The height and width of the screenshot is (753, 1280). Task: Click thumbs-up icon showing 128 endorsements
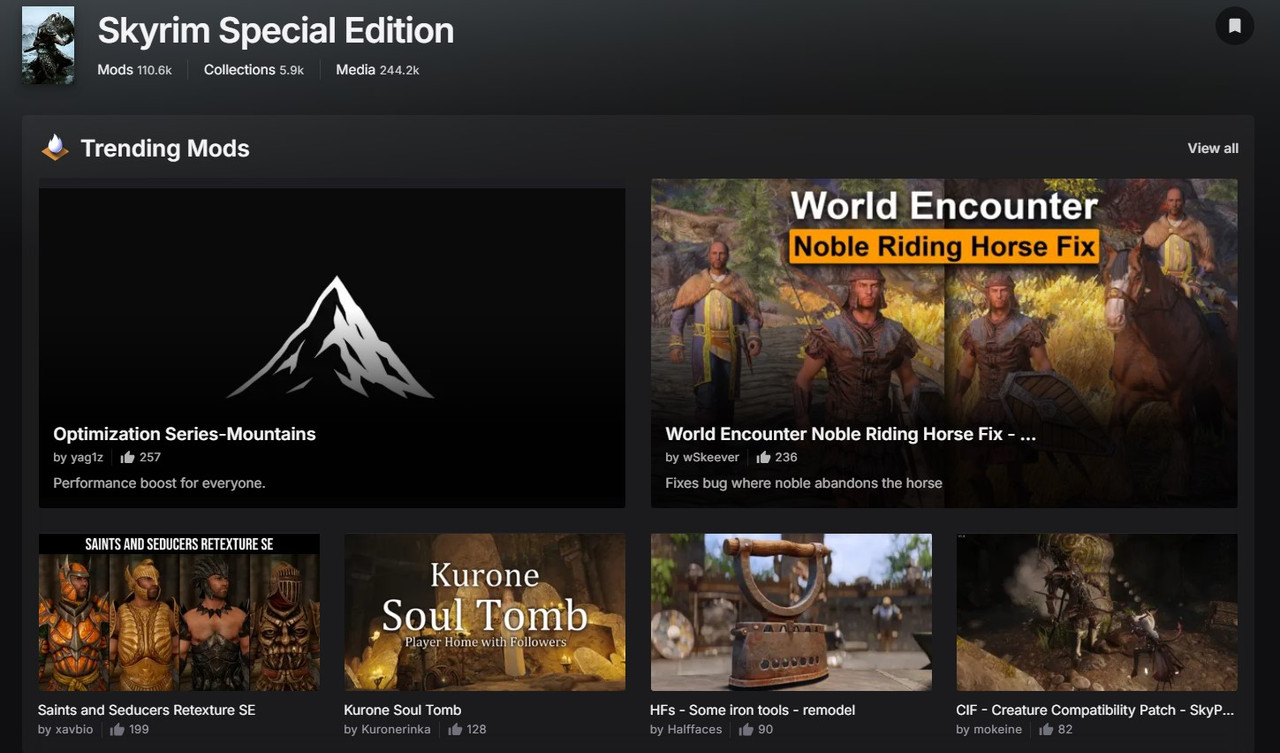coord(455,730)
